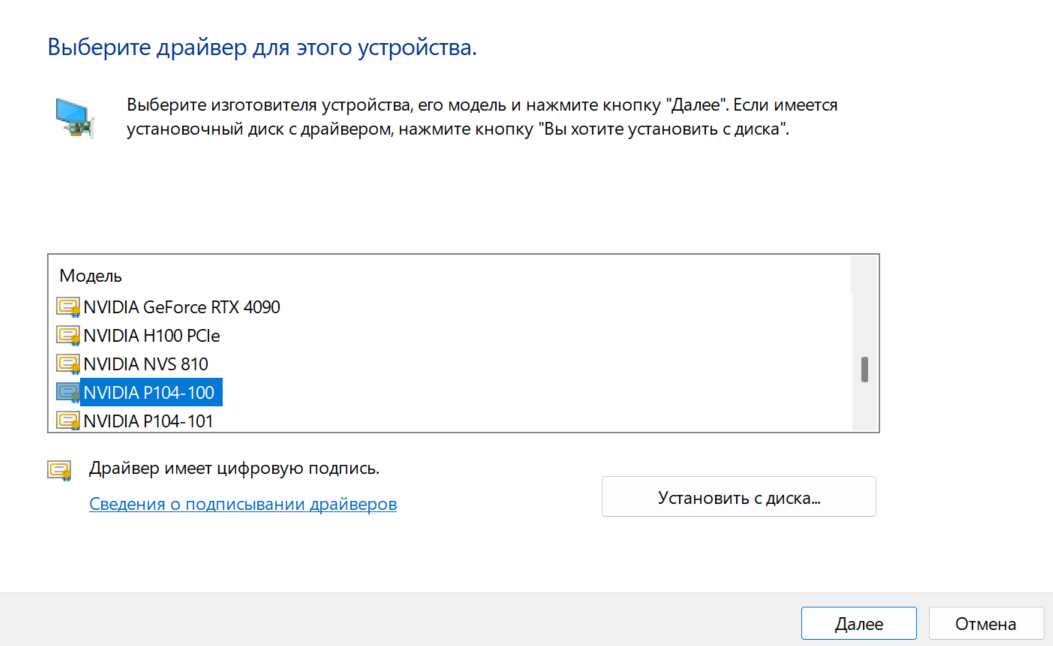Viewport: 1053px width, 646px height.
Task: Click the Модель column header
Action: 90,275
